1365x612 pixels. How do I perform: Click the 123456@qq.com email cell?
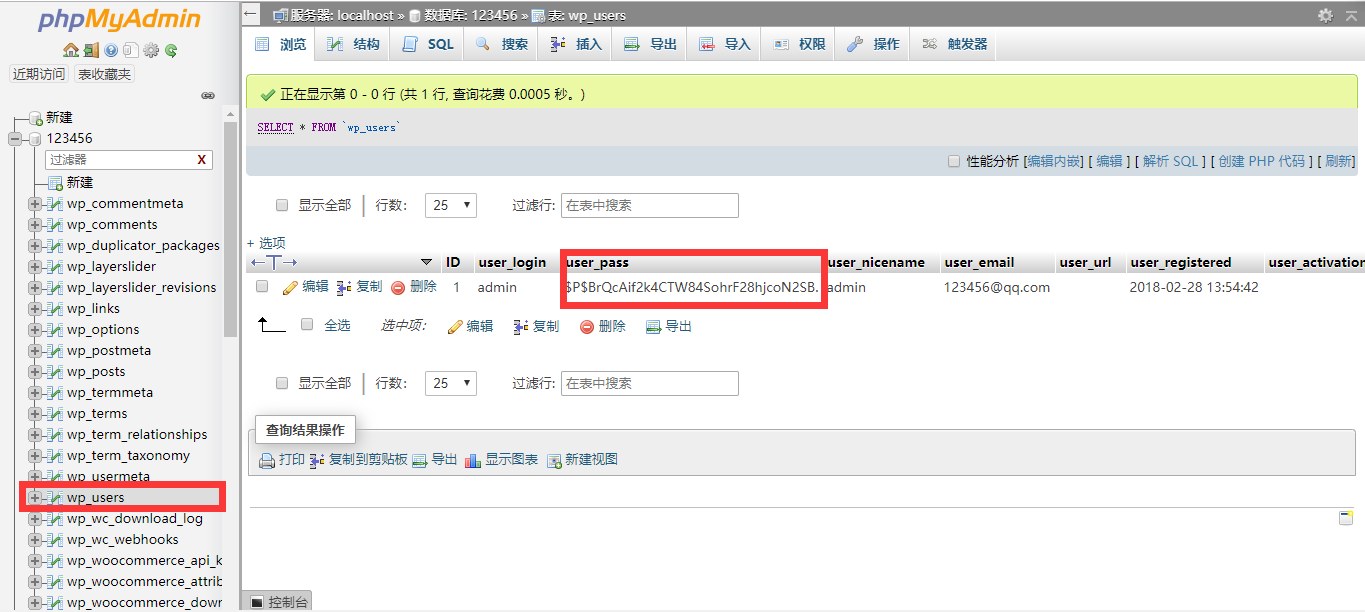coord(997,287)
